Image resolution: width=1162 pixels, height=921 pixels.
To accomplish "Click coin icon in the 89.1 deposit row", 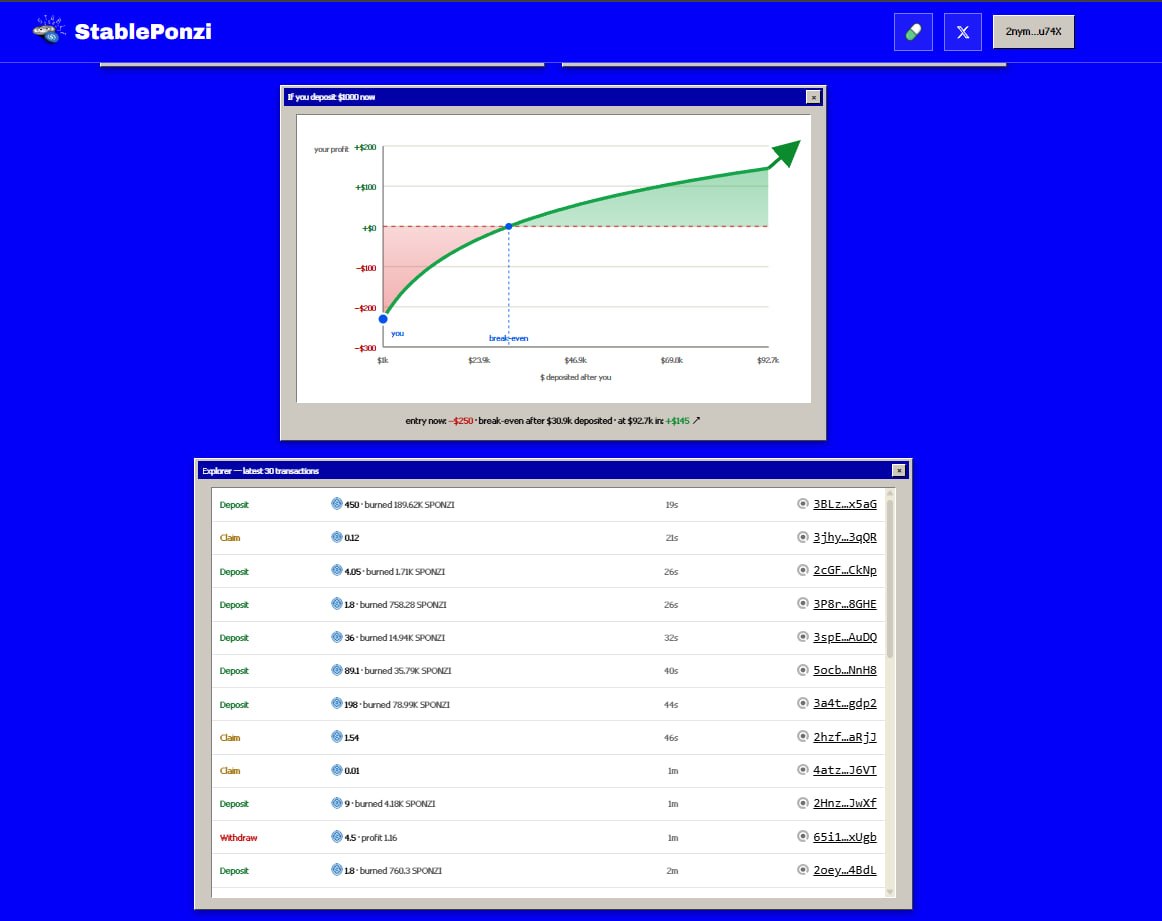I will point(336,670).
